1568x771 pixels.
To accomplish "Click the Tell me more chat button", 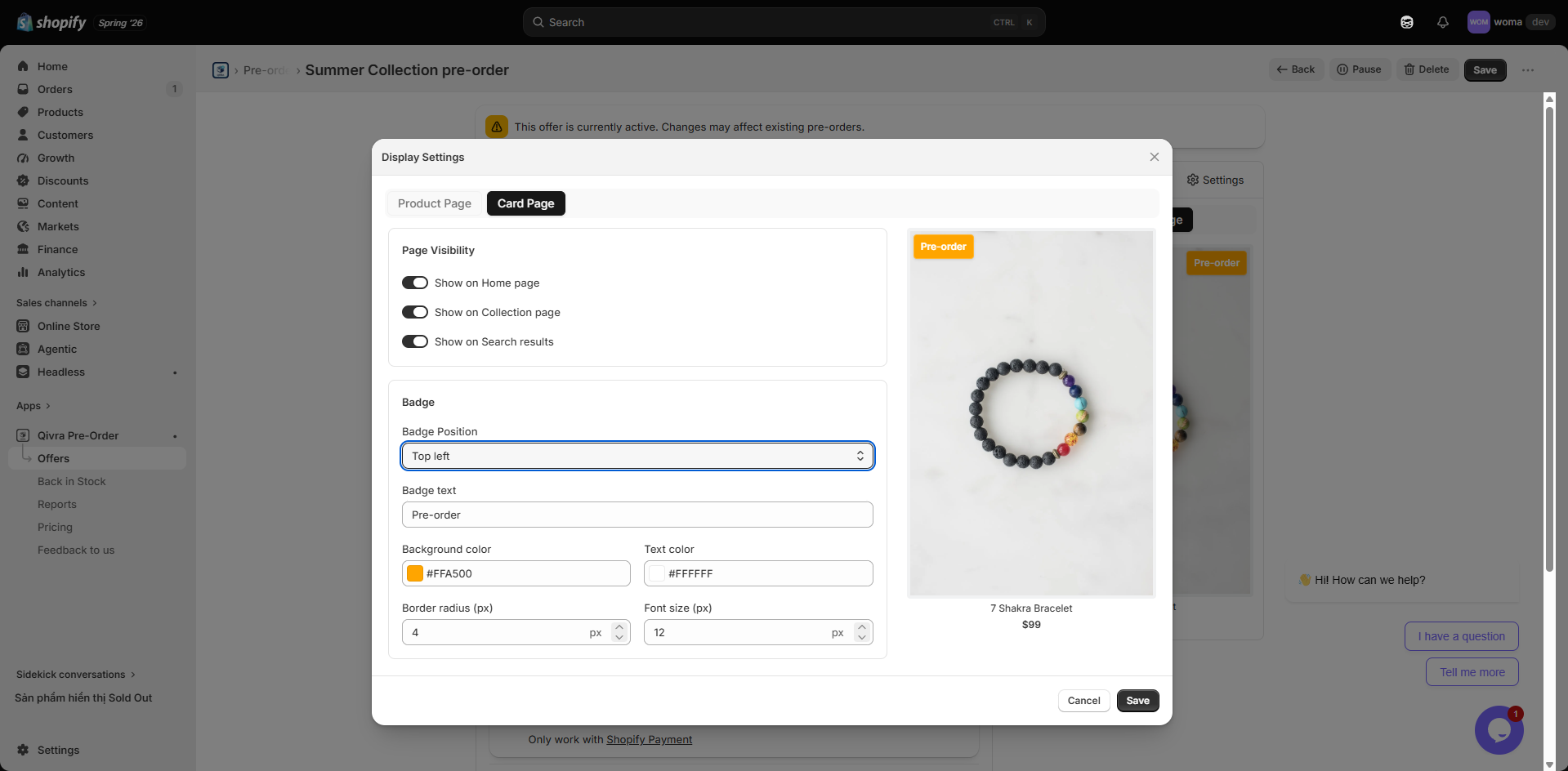I will point(1472,672).
